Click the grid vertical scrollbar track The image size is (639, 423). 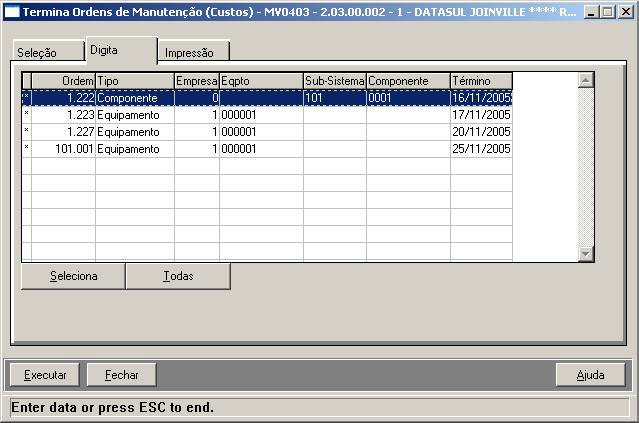(586, 167)
